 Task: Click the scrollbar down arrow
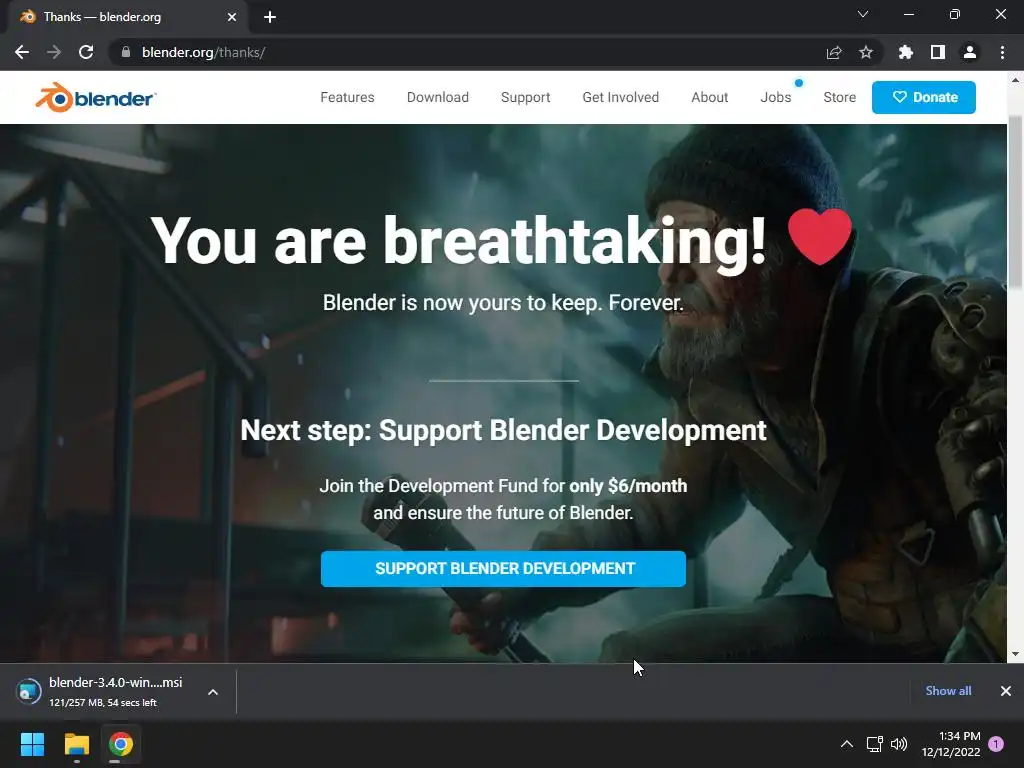1015,654
